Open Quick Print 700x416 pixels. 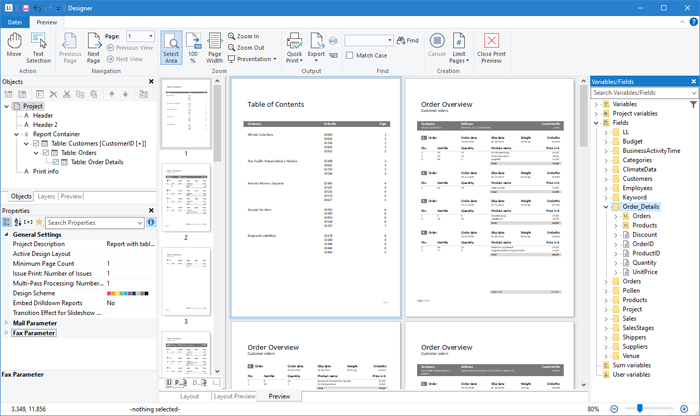294,48
